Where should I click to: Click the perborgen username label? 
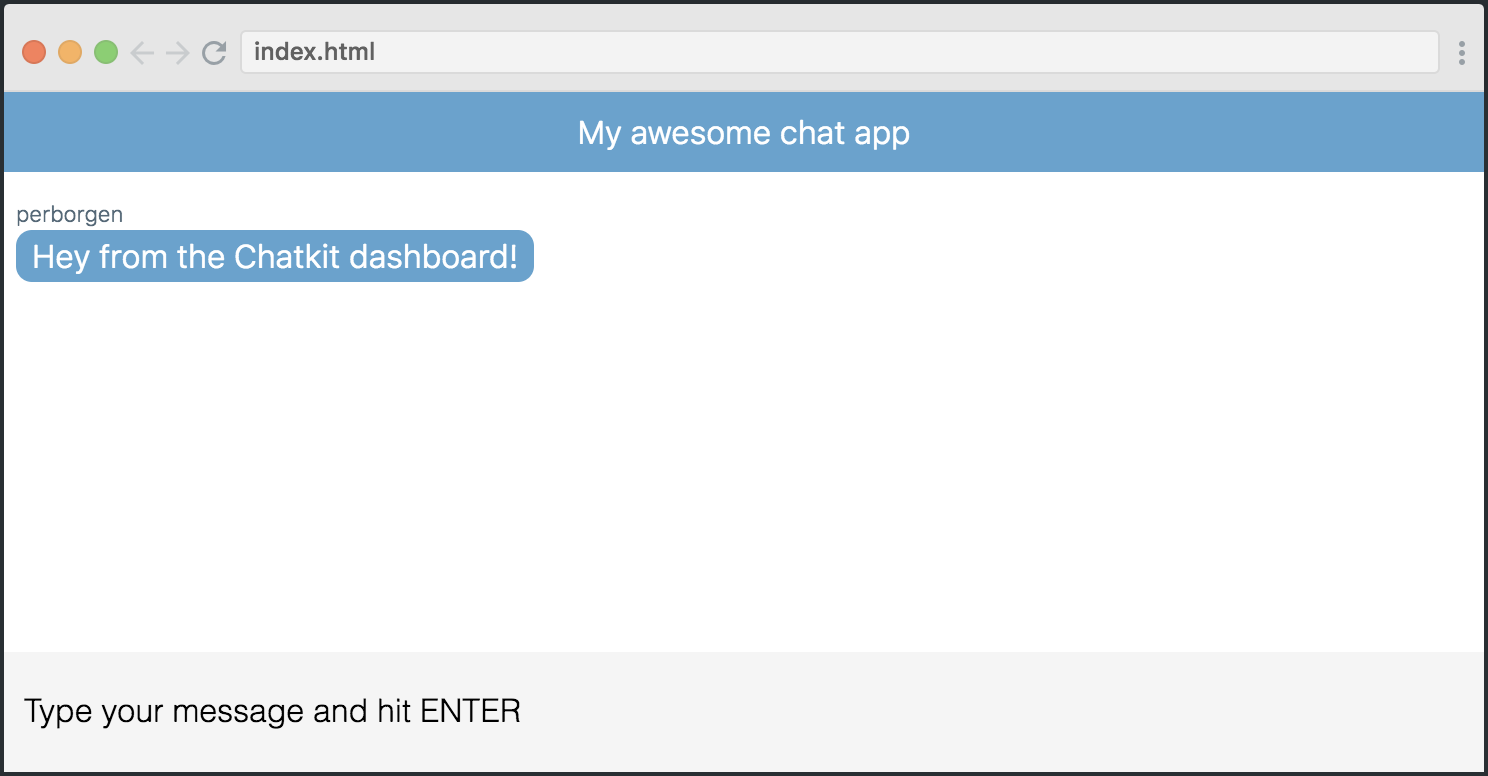tap(70, 214)
